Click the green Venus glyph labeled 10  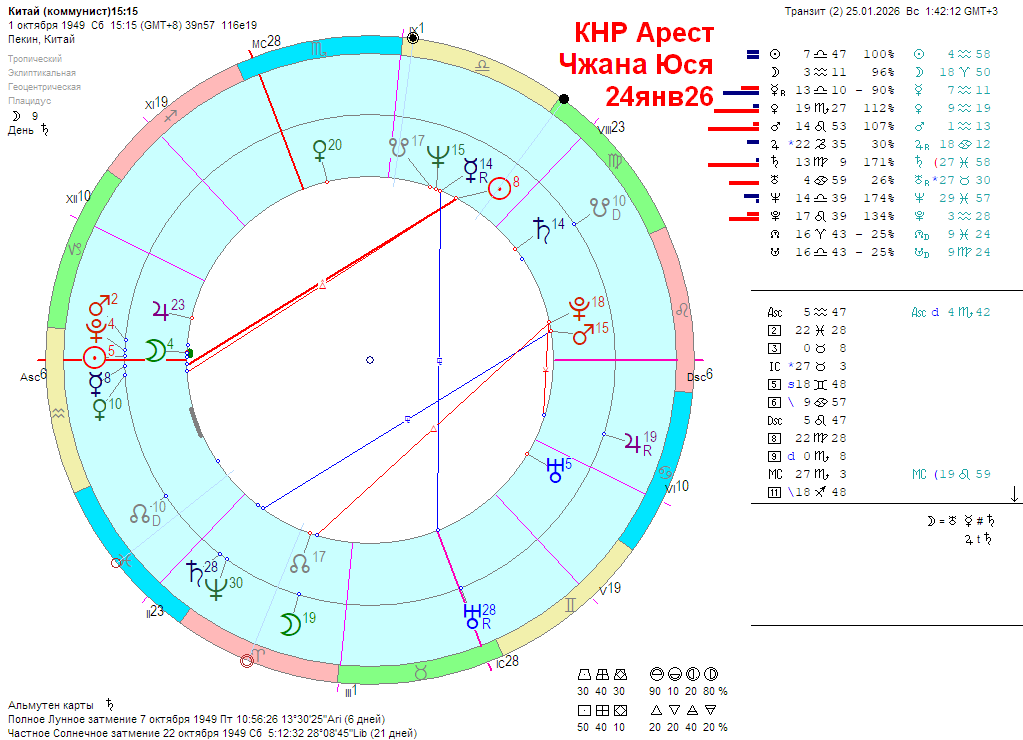(100, 409)
